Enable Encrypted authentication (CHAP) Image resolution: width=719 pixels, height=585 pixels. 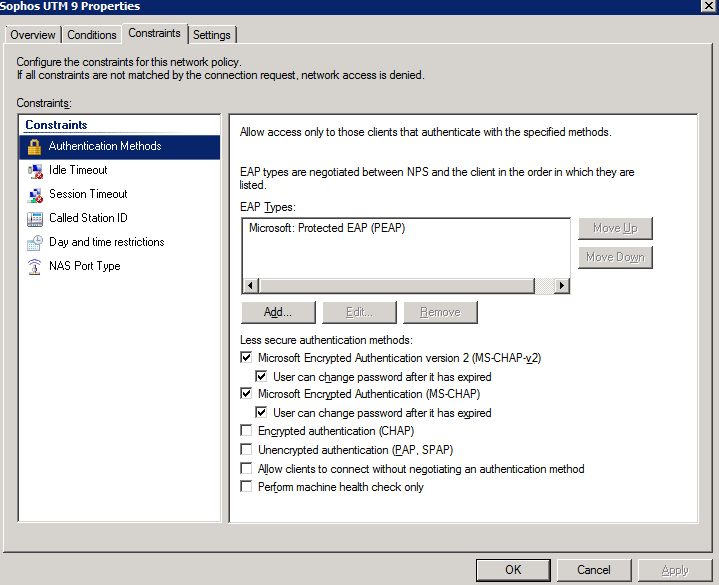[x=246, y=430]
